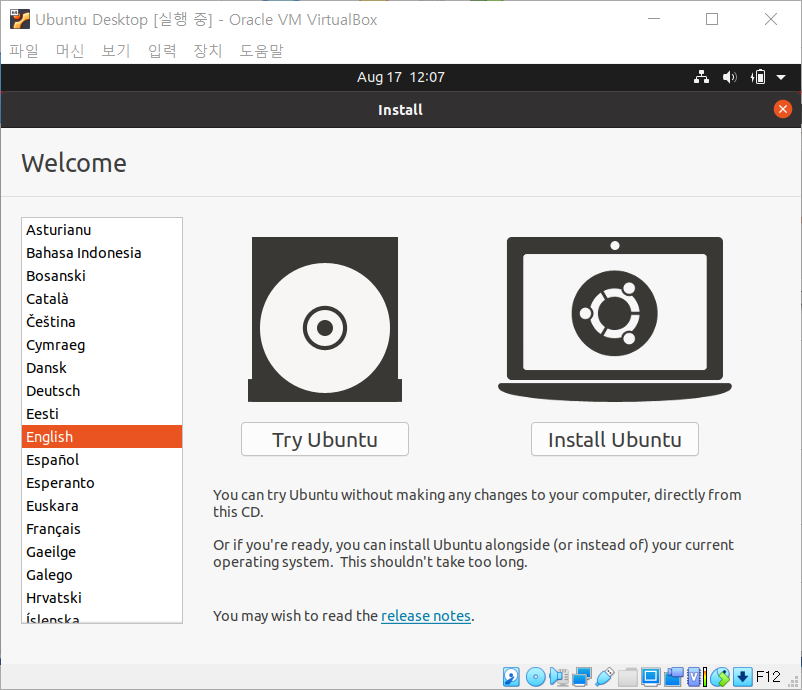802x690 pixels.
Task: Click the F12 host key label
Action: coord(768,677)
